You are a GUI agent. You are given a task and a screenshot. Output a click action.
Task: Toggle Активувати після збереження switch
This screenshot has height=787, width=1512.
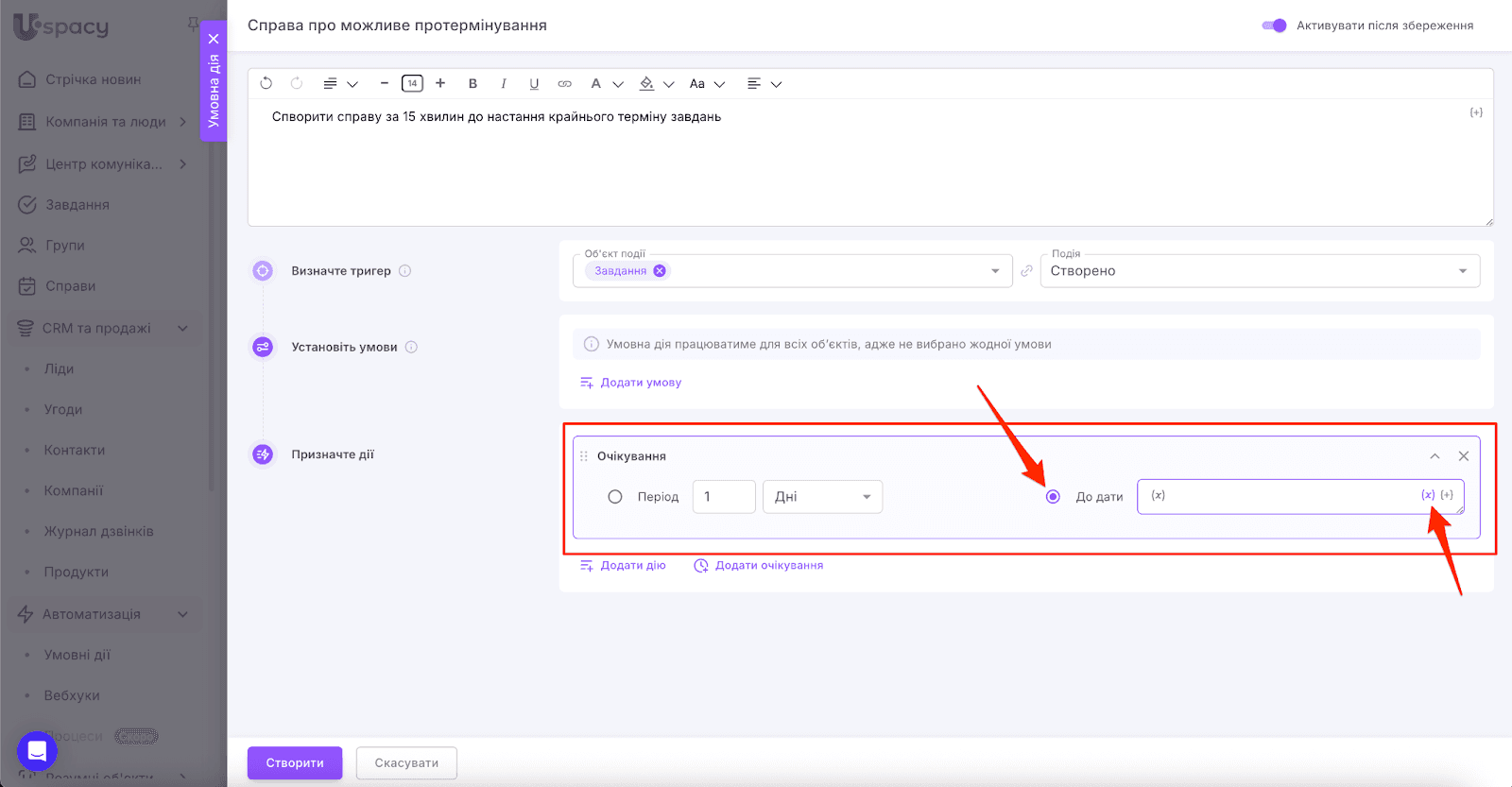[x=1274, y=26]
